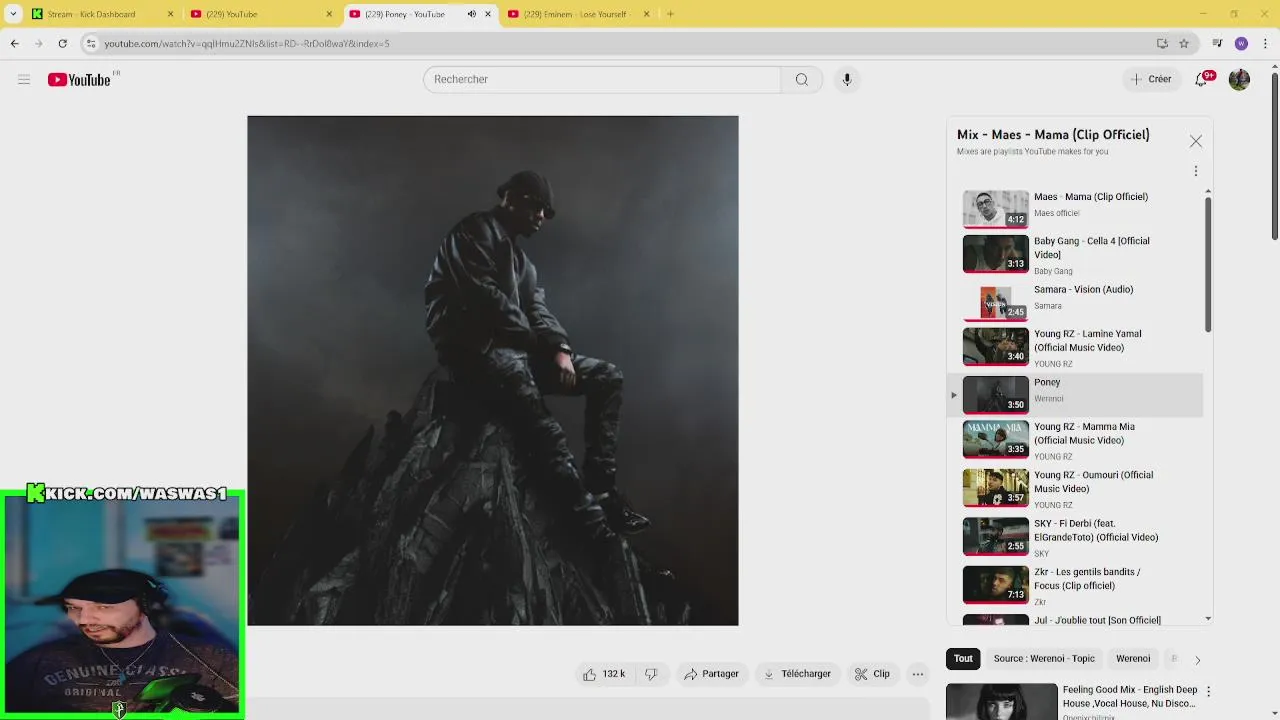The width and height of the screenshot is (1280, 720).
Task: Close the Mix playlist panel
Action: [1196, 142]
